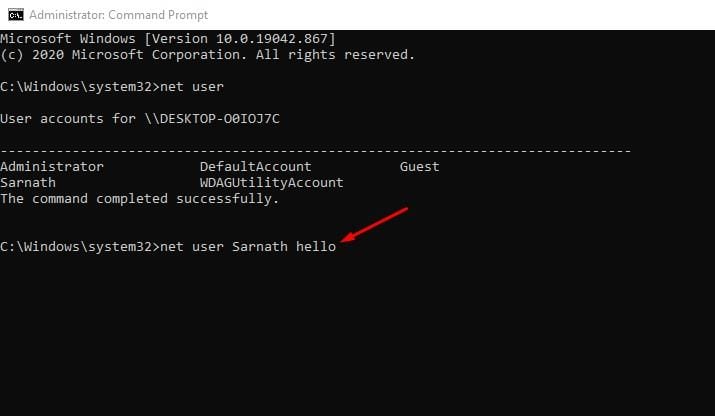Click the second C:\Windows\system32 prompt path

76,247
